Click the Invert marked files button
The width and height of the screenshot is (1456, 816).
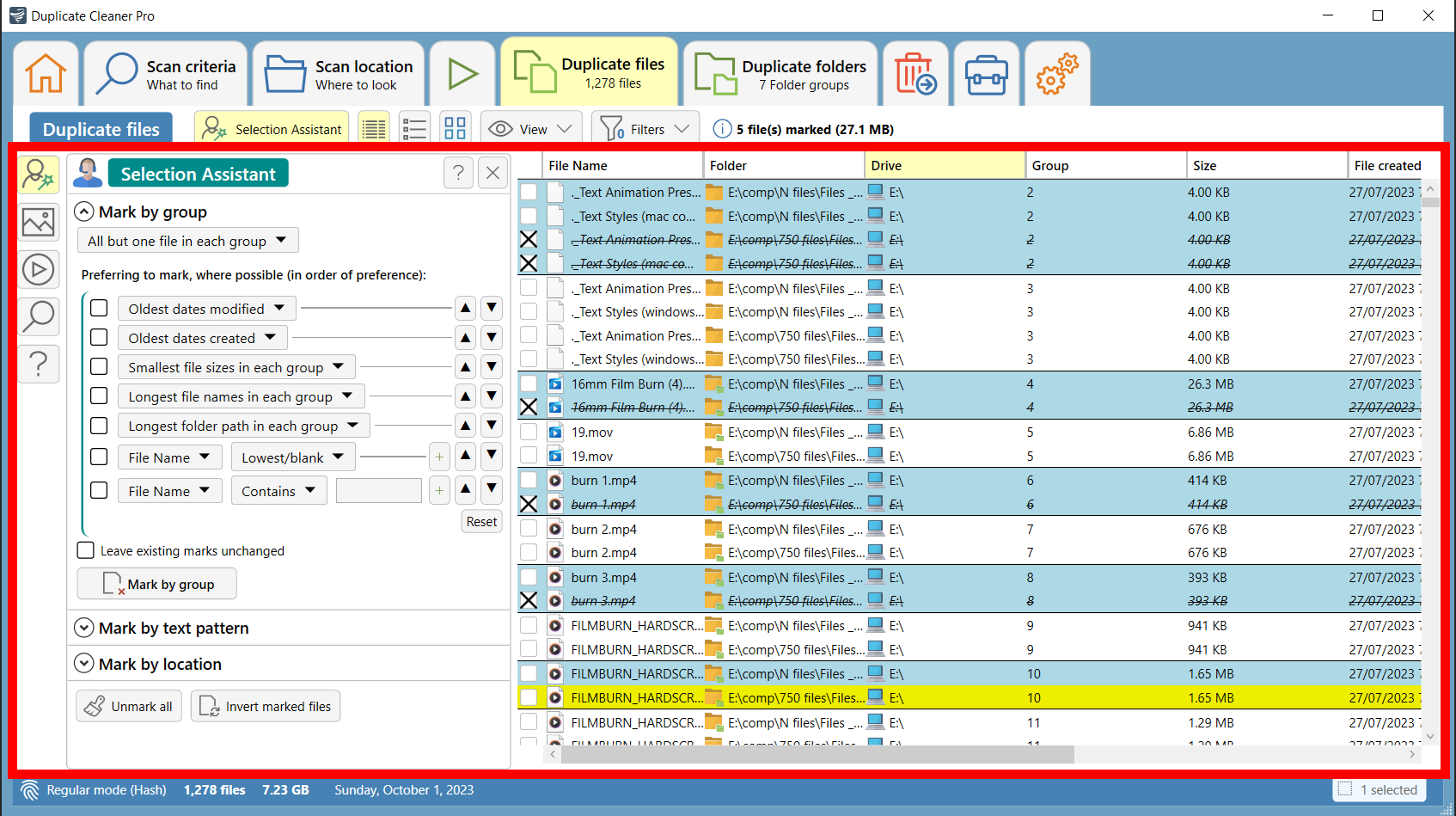point(266,706)
